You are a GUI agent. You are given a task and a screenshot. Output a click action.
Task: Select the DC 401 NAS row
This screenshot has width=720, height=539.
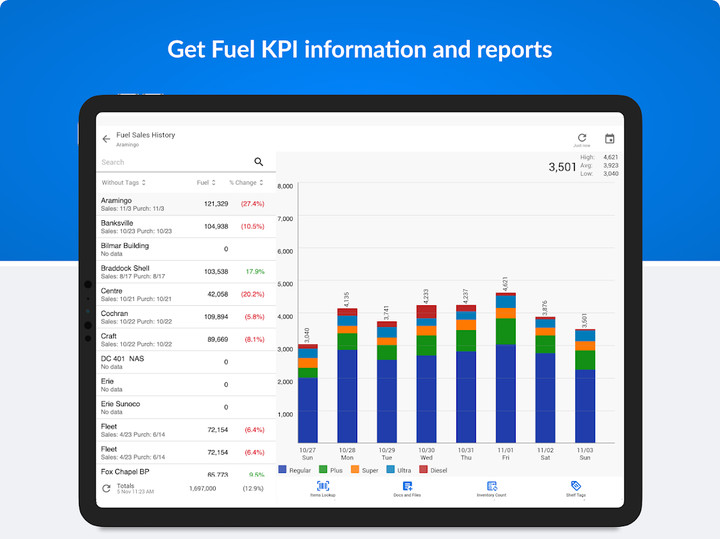pos(186,362)
